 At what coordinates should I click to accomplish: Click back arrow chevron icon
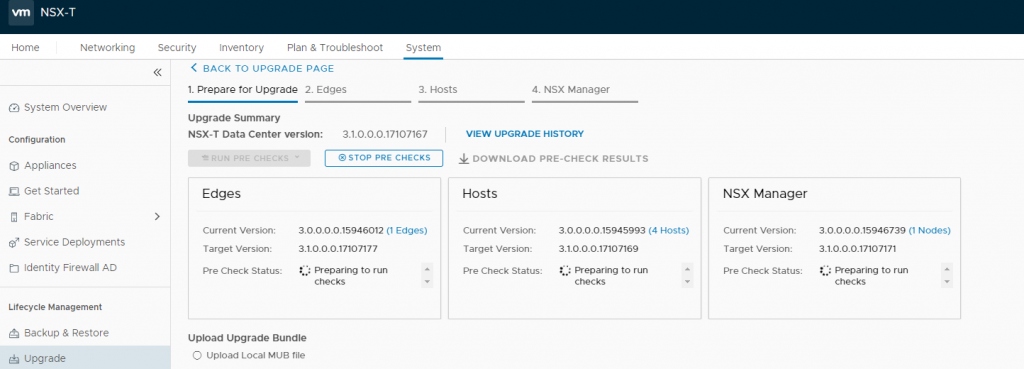point(193,68)
